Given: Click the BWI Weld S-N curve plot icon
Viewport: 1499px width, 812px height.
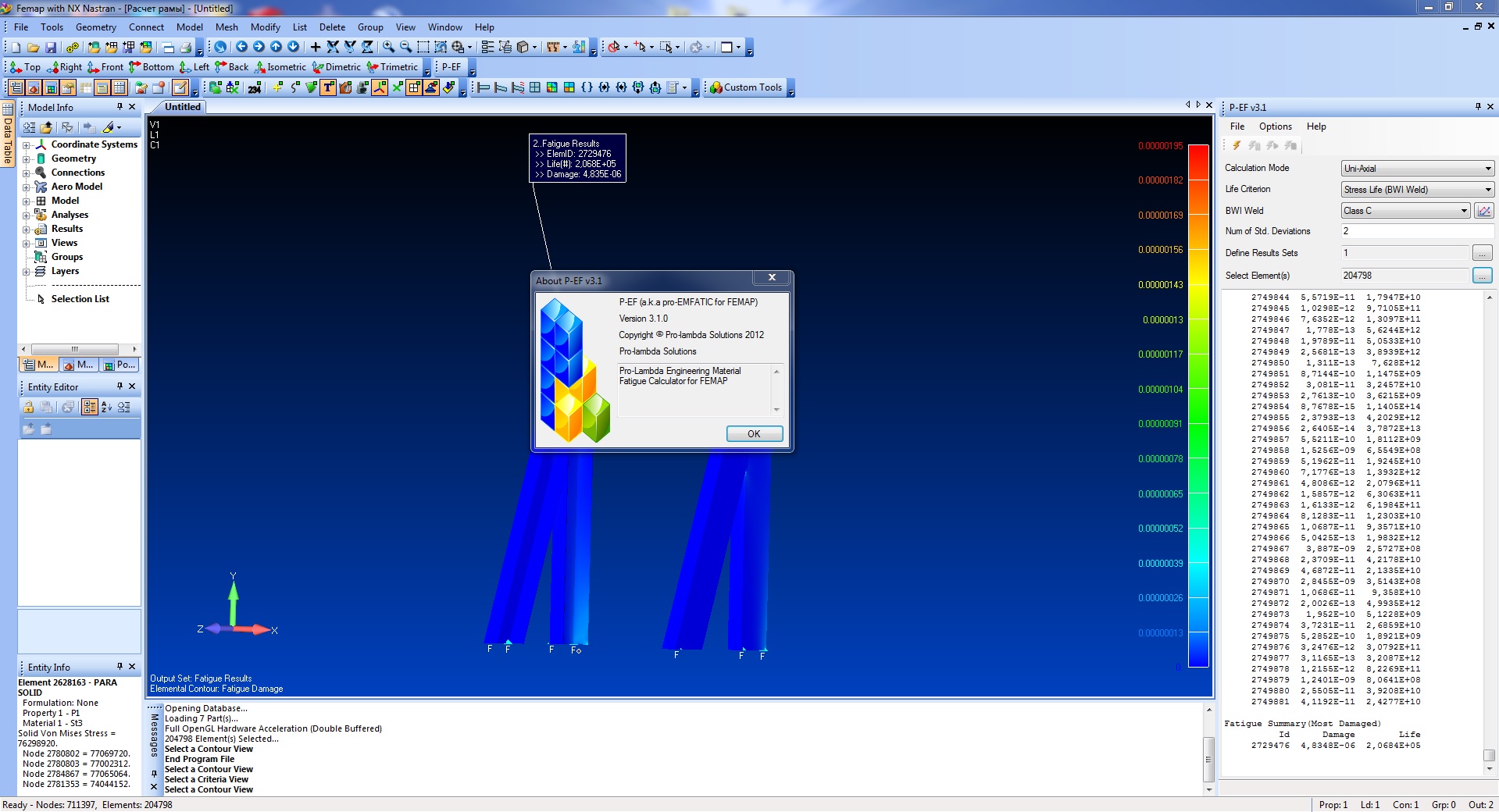Looking at the screenshot, I should coord(1484,211).
